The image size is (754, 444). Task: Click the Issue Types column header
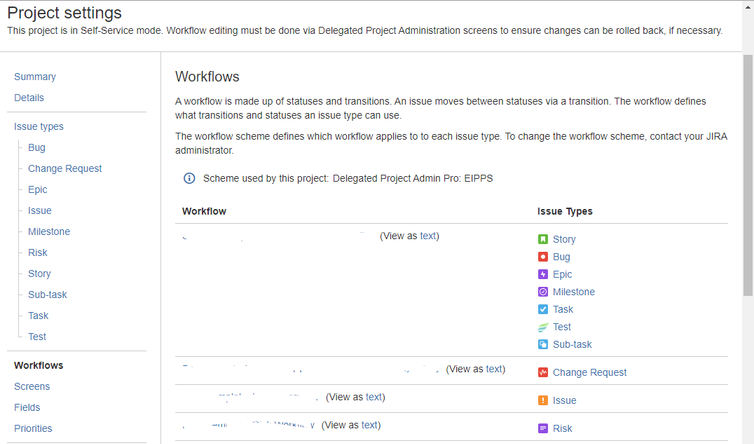pyautogui.click(x=565, y=211)
